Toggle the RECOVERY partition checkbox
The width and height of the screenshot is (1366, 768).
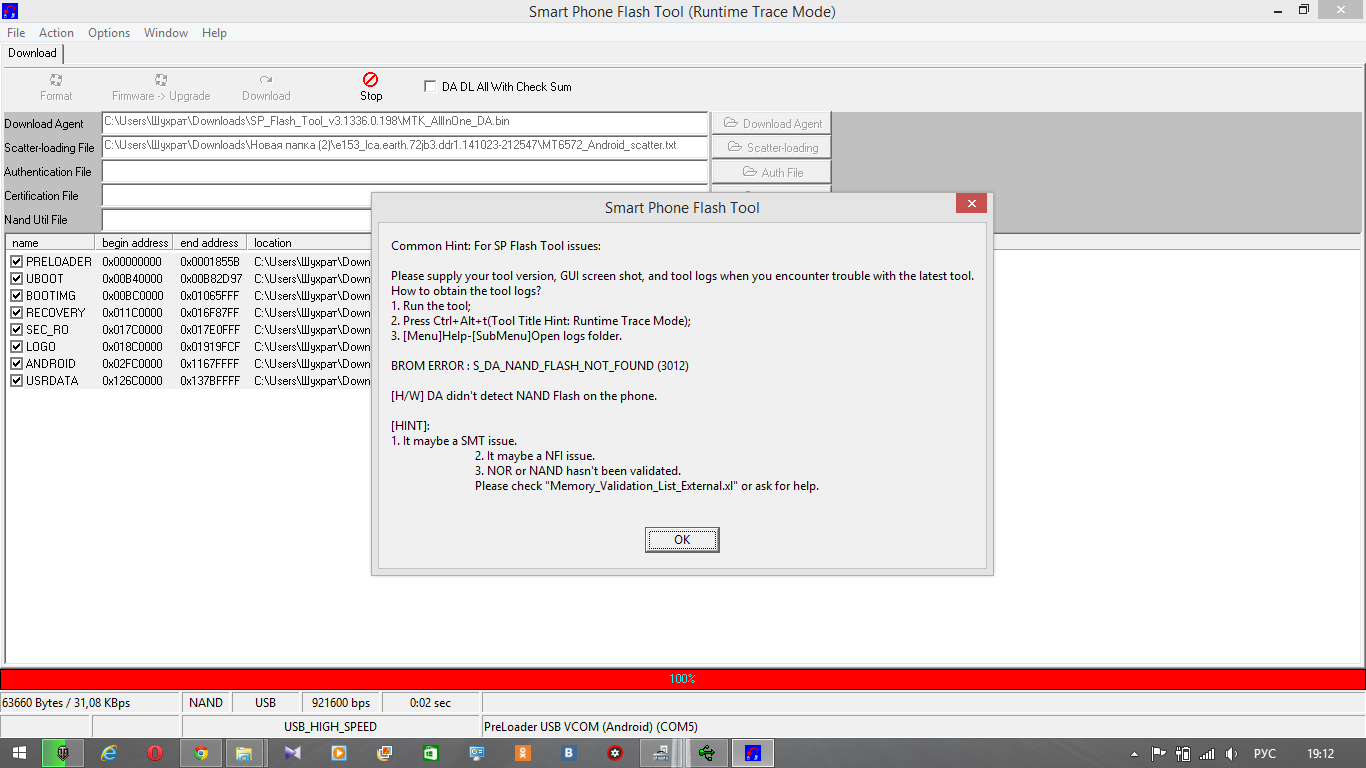tap(16, 313)
